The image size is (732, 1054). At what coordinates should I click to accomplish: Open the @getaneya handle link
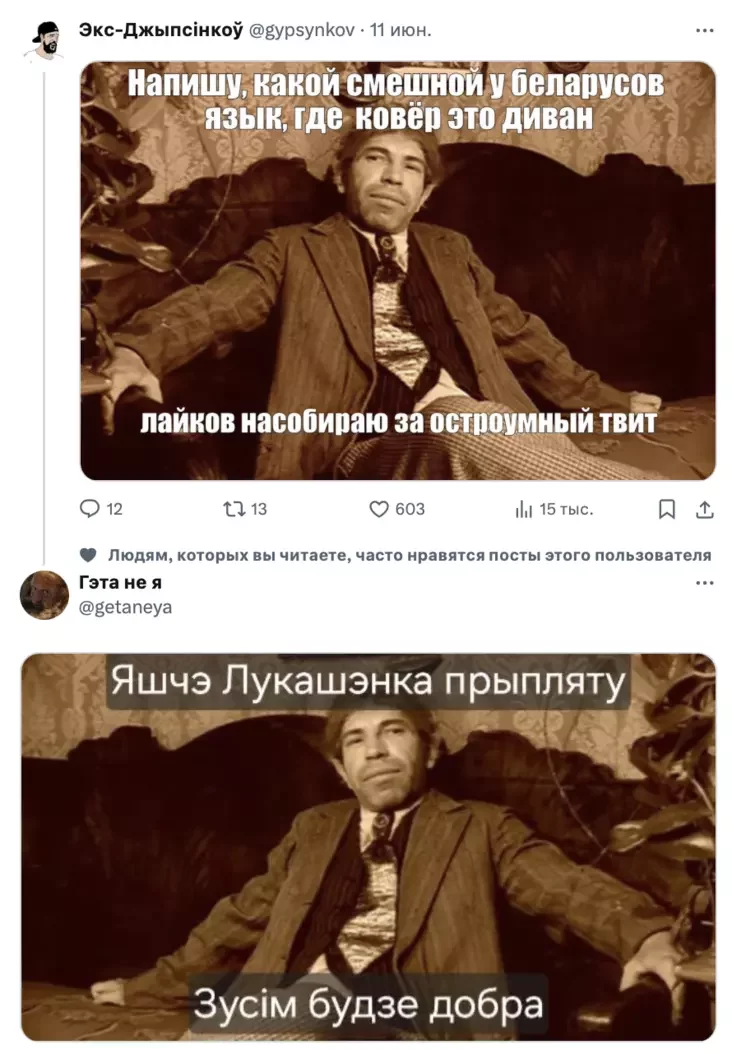(126, 607)
